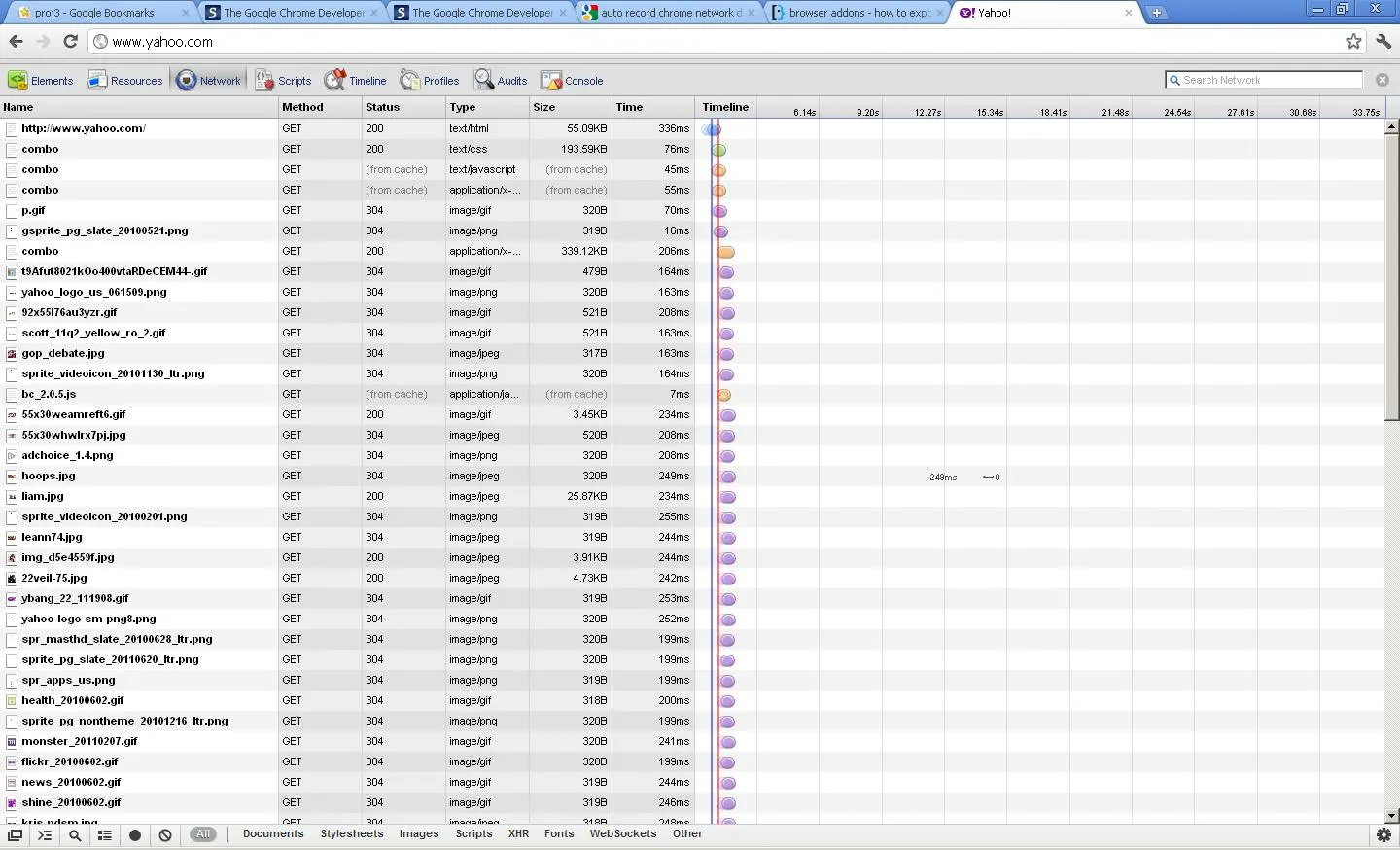The height and width of the screenshot is (850, 1400).
Task: Sort requests by Time column
Action: tap(653, 107)
